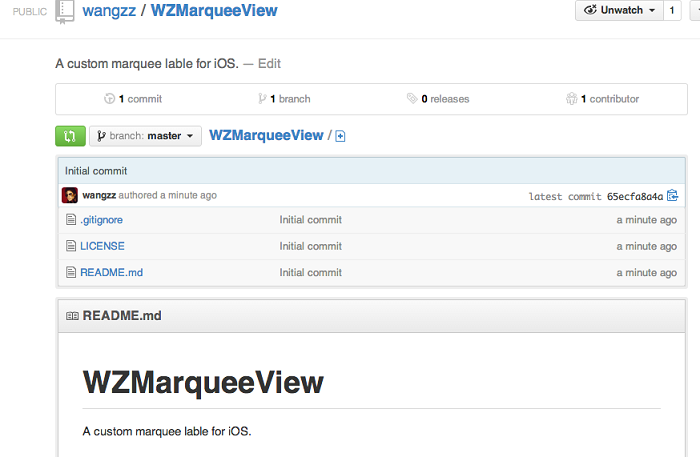This screenshot has height=457, width=700.
Task: Click the file icon beside README.md
Action: click(71, 272)
